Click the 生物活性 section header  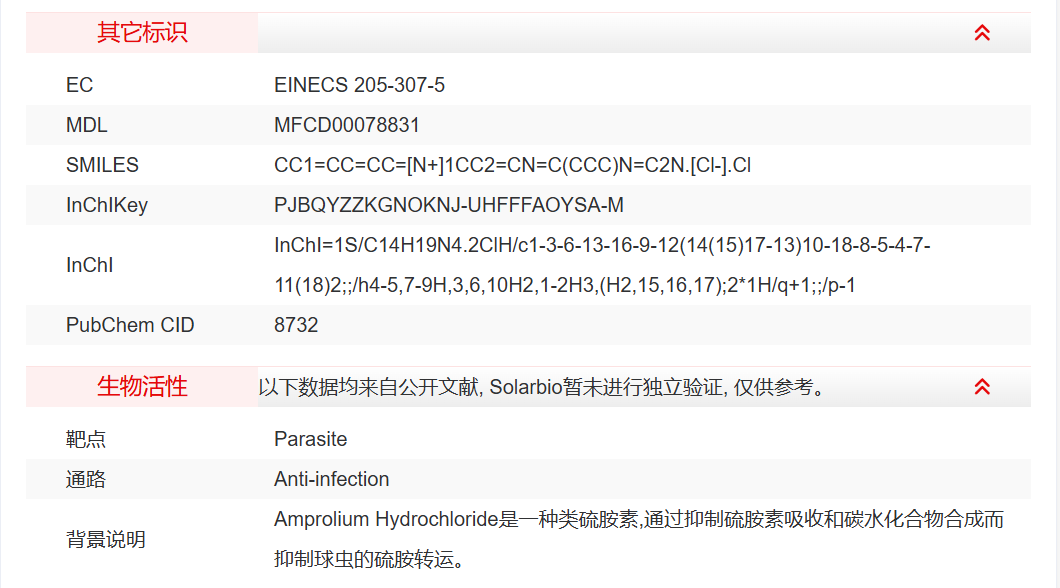tap(142, 387)
